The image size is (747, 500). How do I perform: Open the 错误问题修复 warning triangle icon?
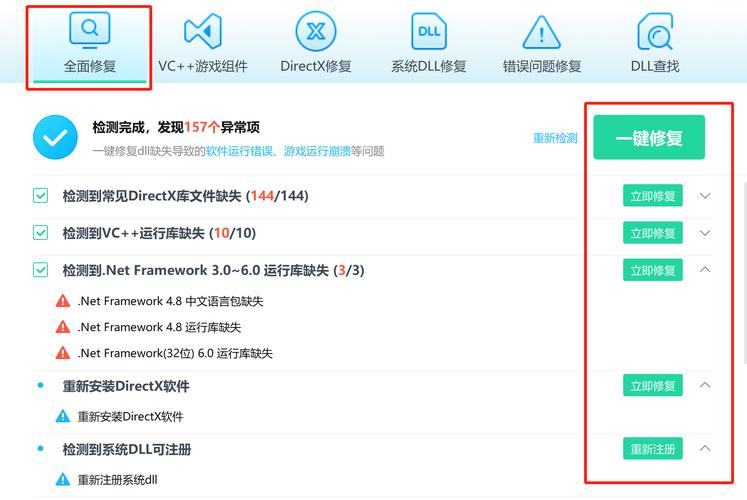coord(542,32)
